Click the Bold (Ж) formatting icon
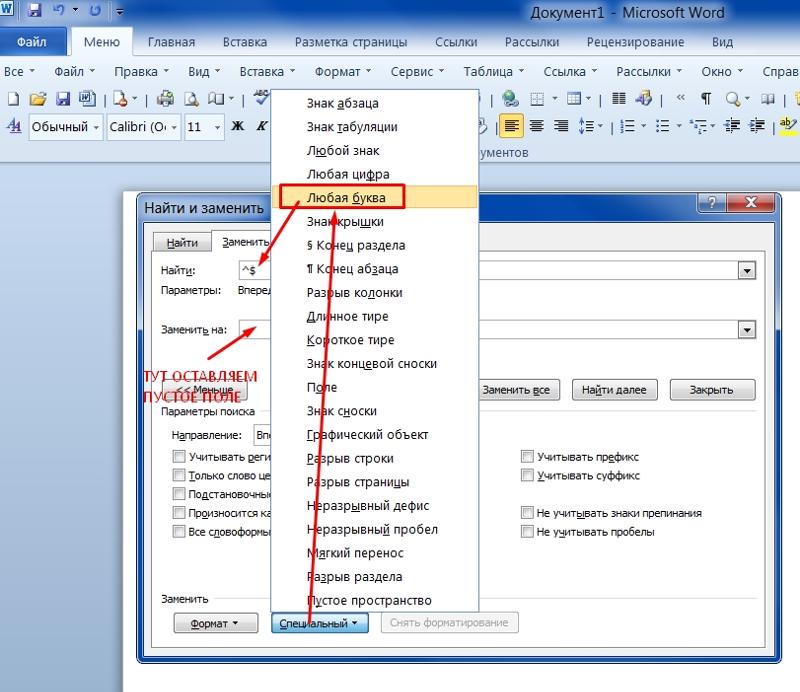Screen dimensions: 800x692 237,127
